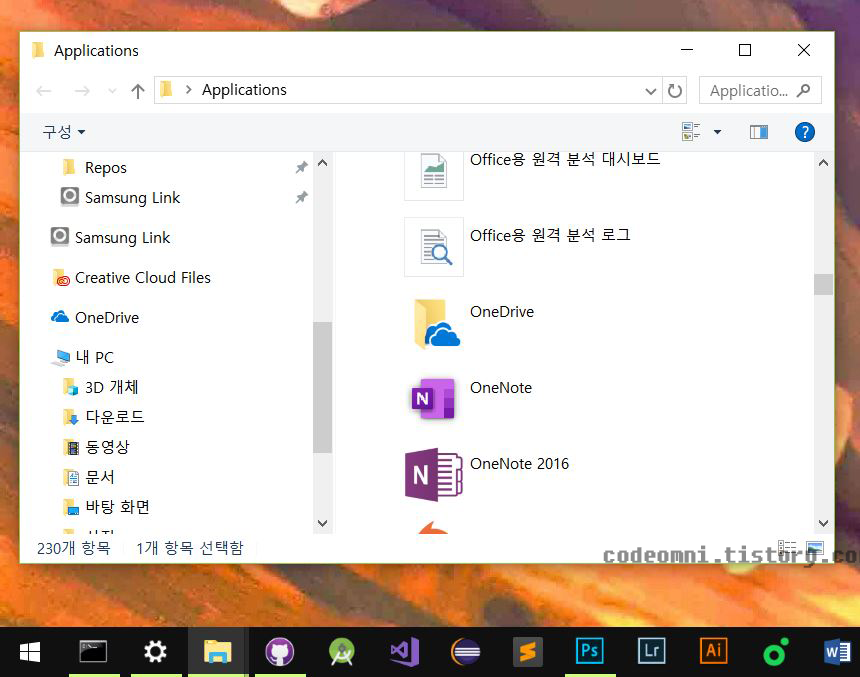Click the '1개 항목 선택함' status text
Viewport: 860px width, 677px height.
pos(190,548)
